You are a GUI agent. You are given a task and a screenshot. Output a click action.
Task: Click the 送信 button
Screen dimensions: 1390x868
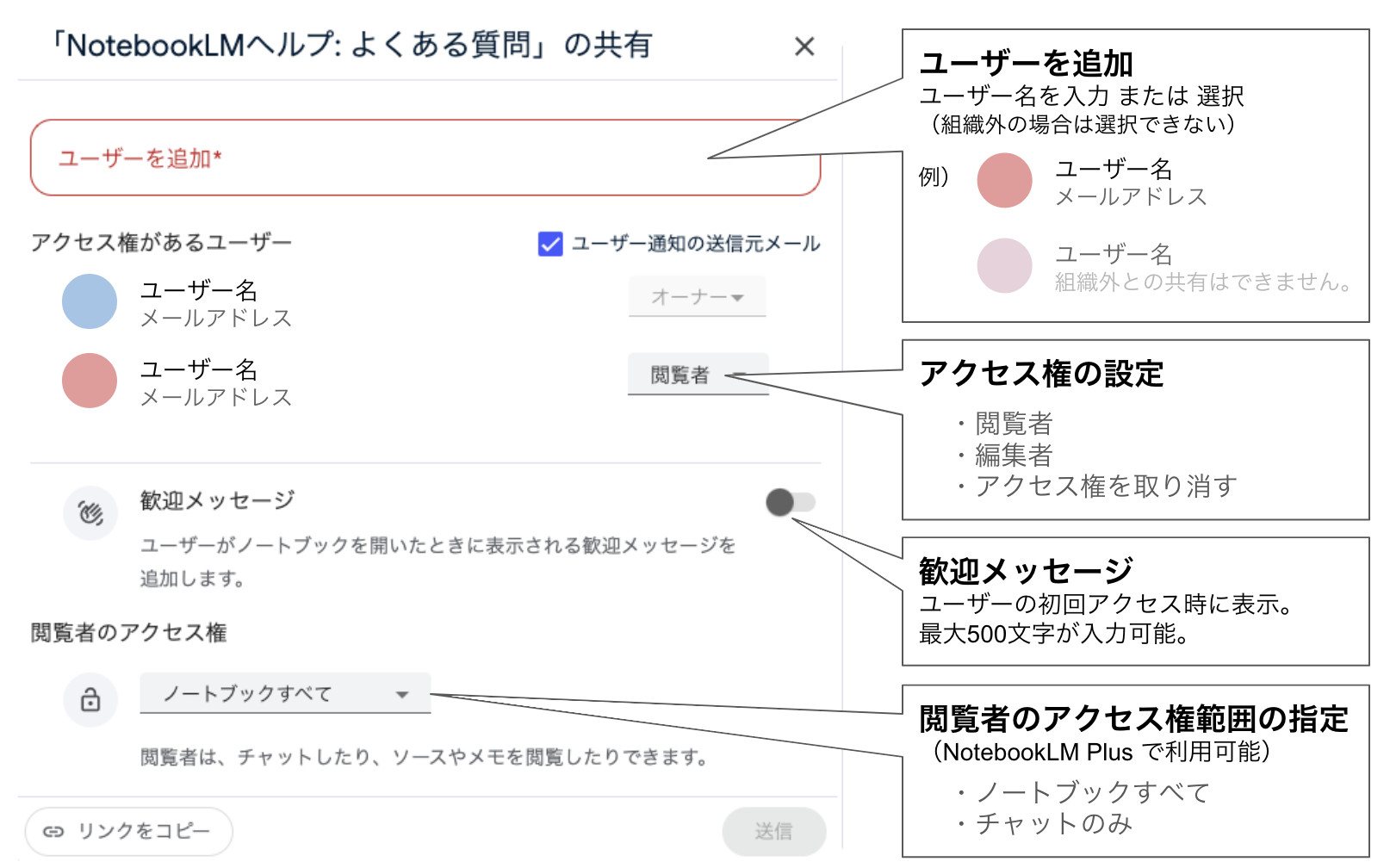tap(773, 831)
